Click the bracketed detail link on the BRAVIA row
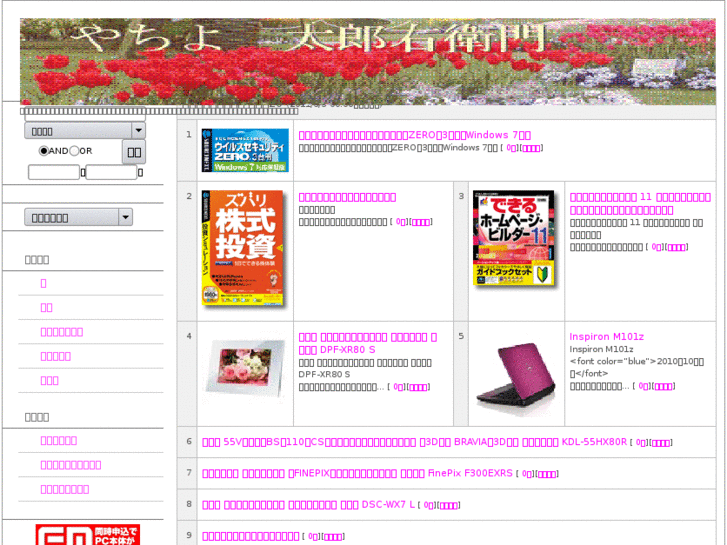This screenshot has height=545, width=727. pos(661,443)
